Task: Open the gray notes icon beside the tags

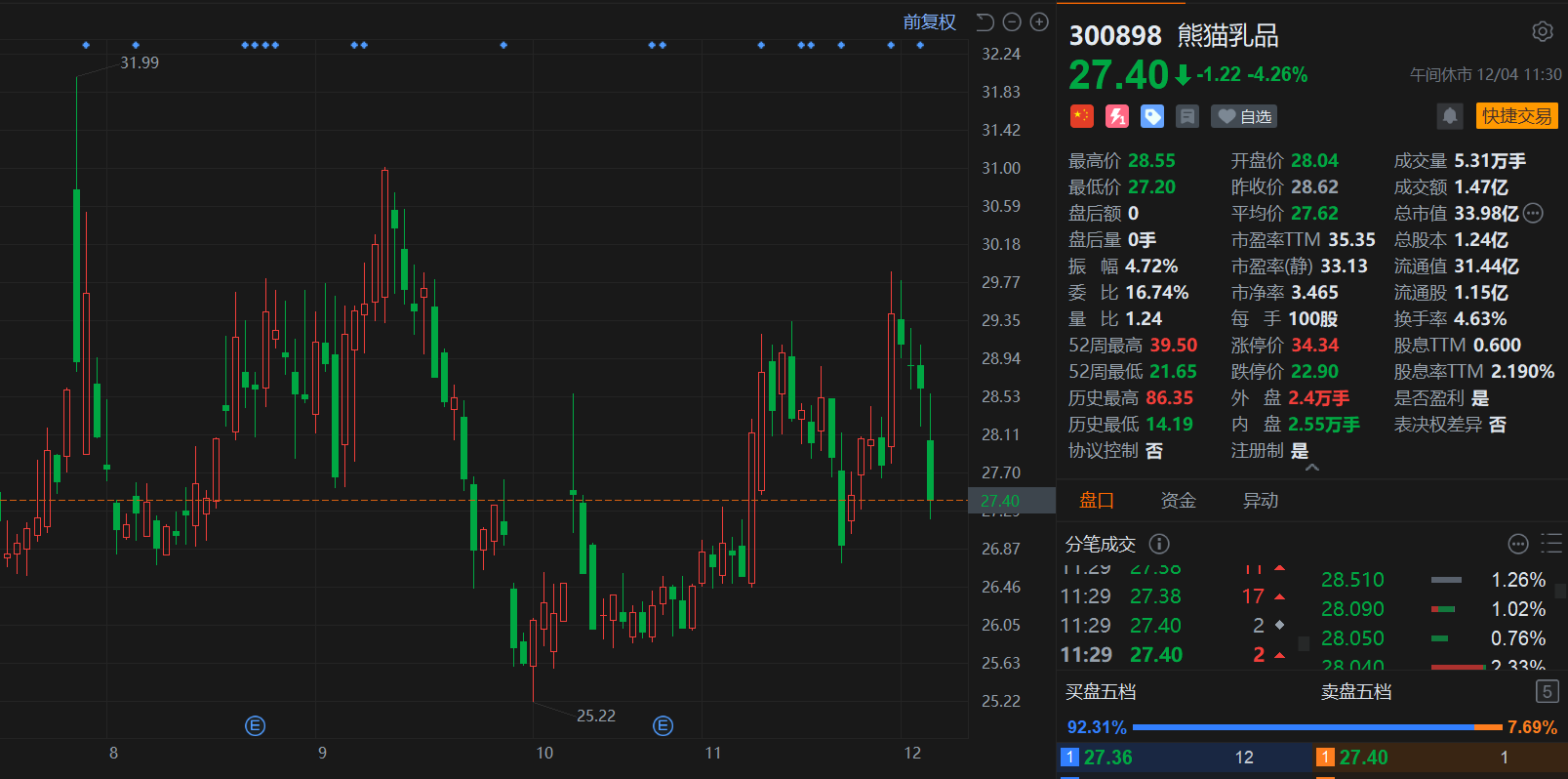Action: point(1187,116)
